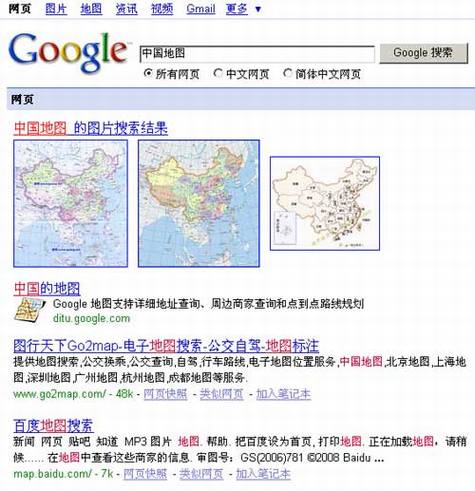
Task: Click the Google logo
Action: 68,52
